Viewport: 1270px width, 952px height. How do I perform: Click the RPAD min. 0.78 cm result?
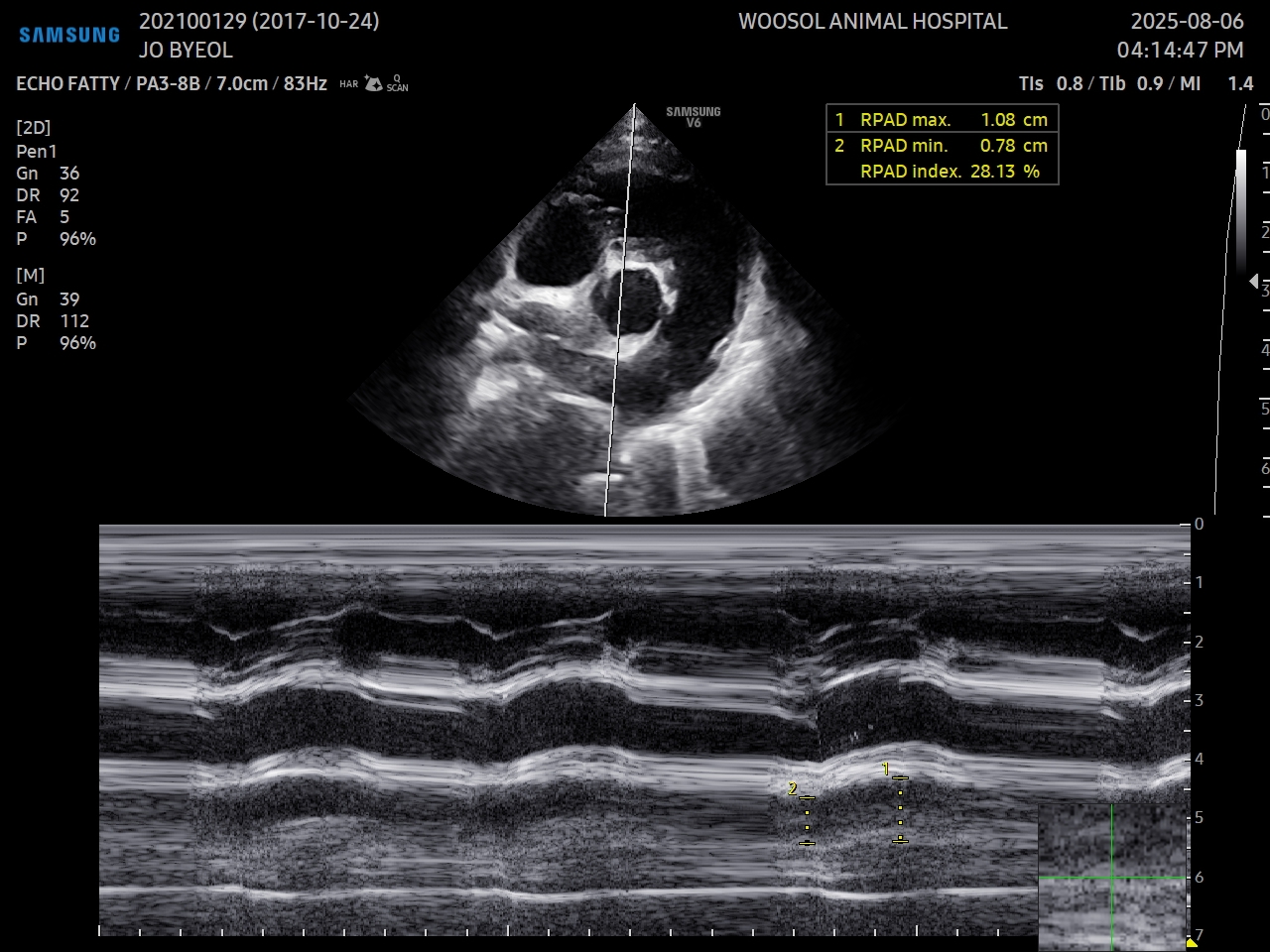tap(943, 146)
